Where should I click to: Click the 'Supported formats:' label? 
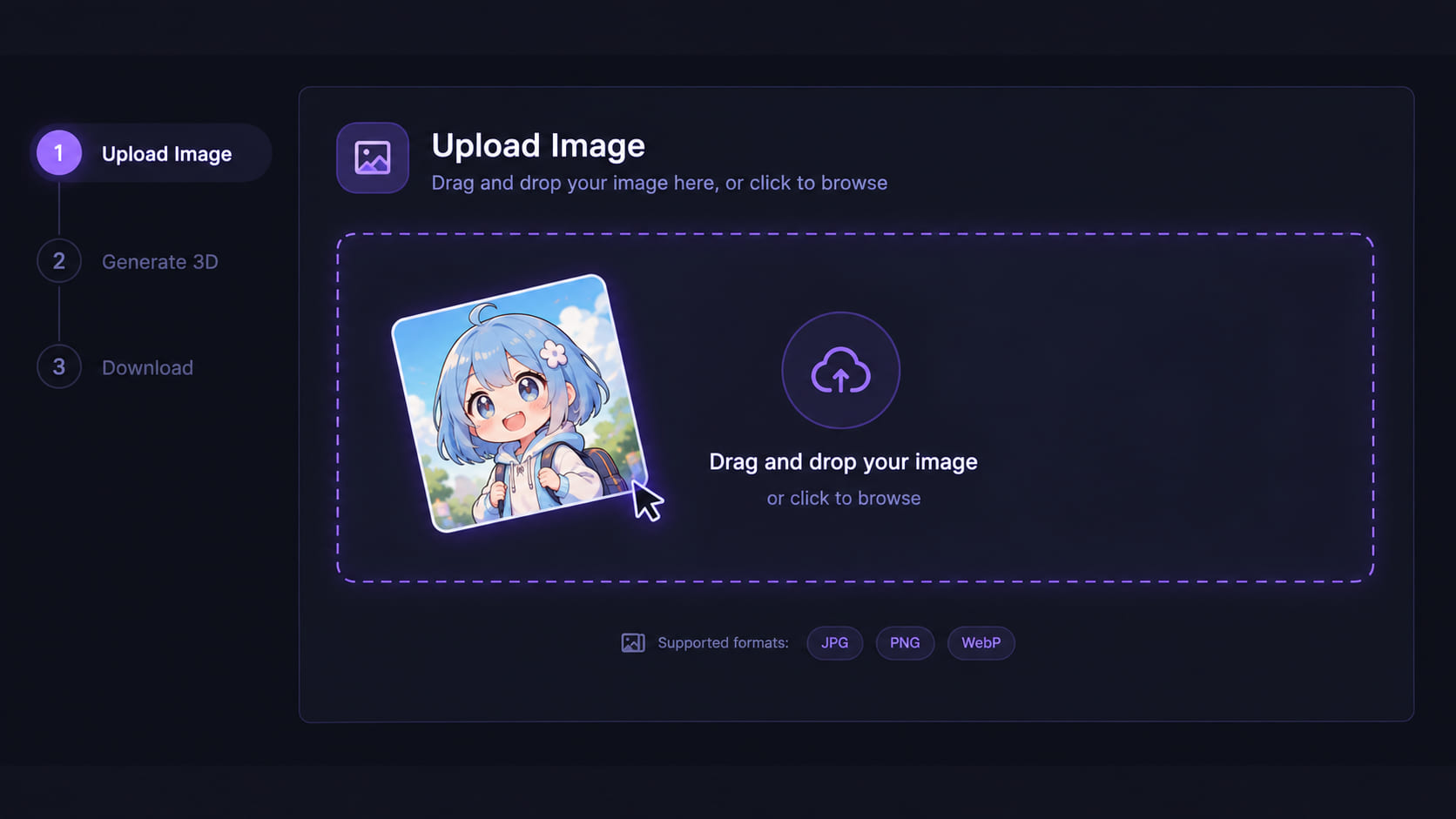tap(723, 643)
